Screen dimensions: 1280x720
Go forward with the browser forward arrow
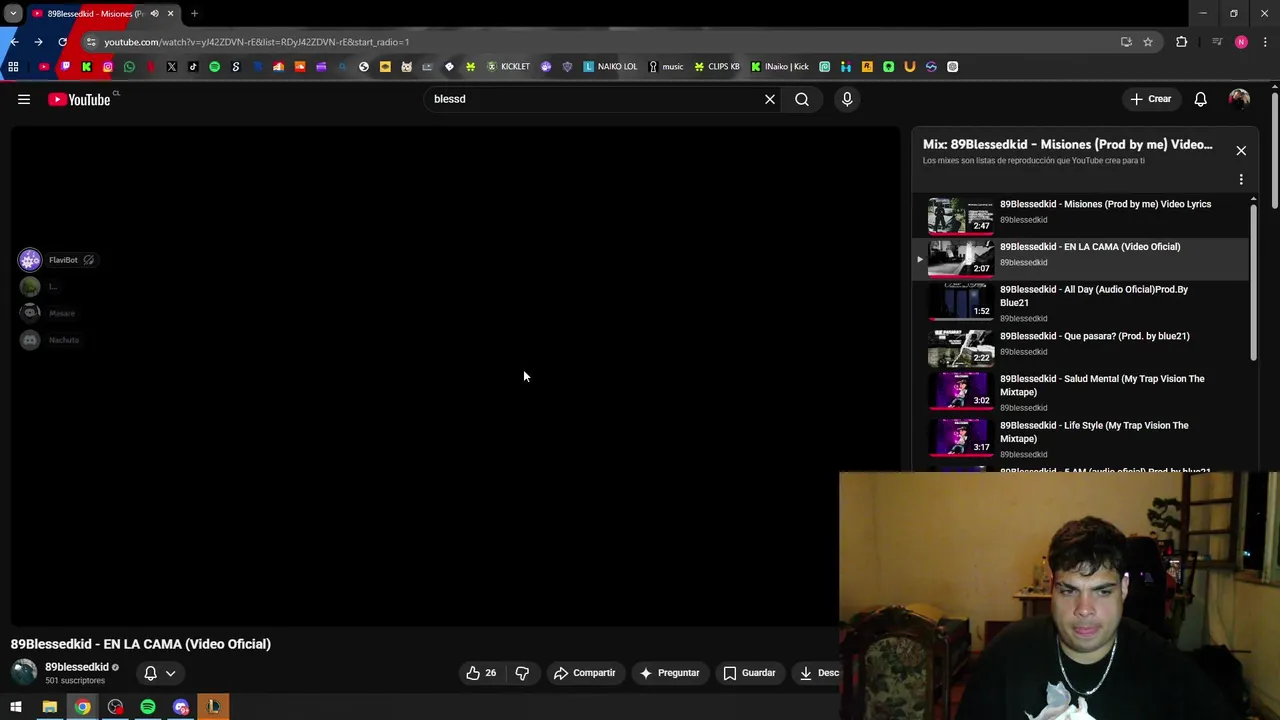pyautogui.click(x=38, y=42)
